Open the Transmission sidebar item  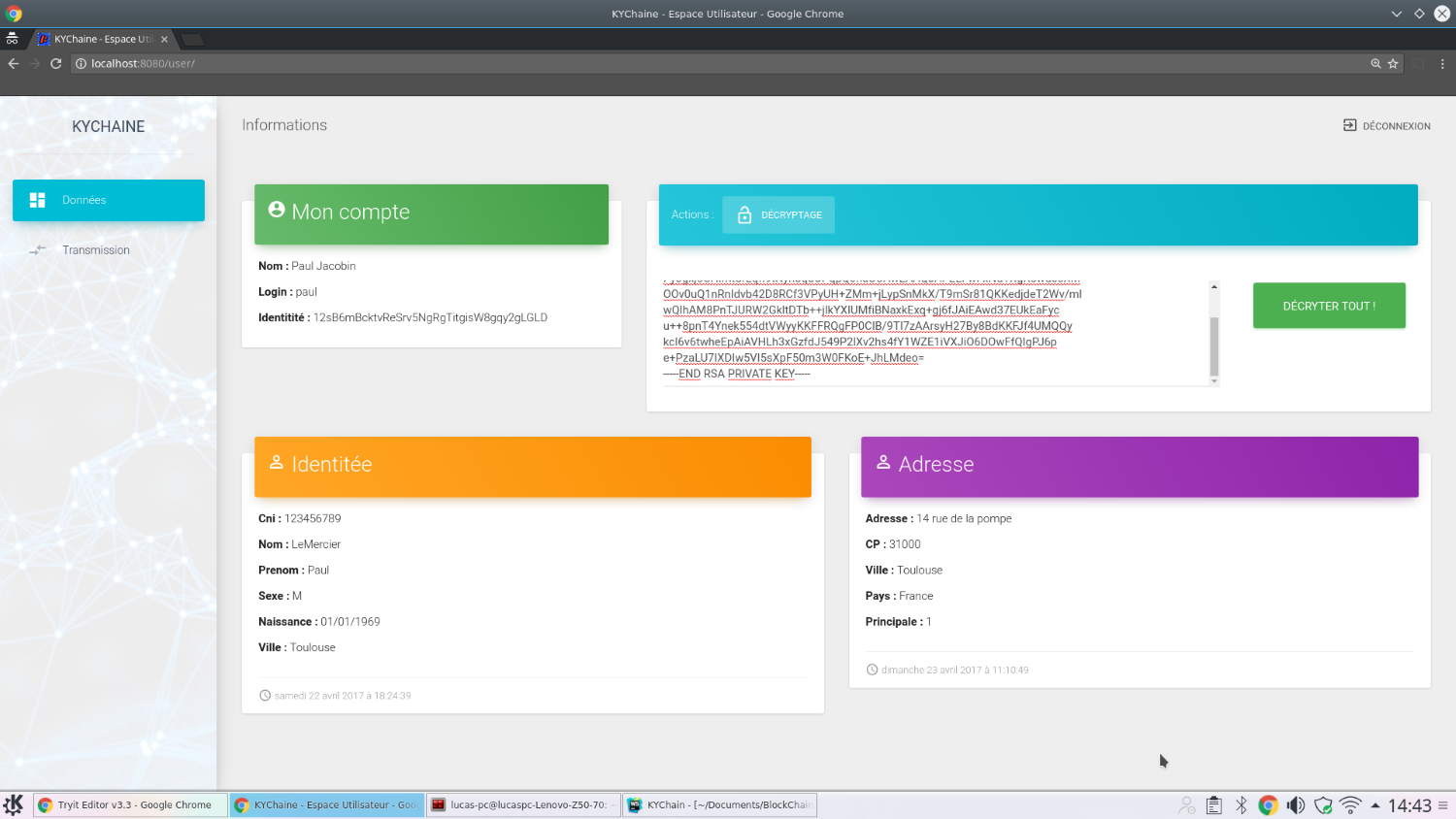point(95,250)
